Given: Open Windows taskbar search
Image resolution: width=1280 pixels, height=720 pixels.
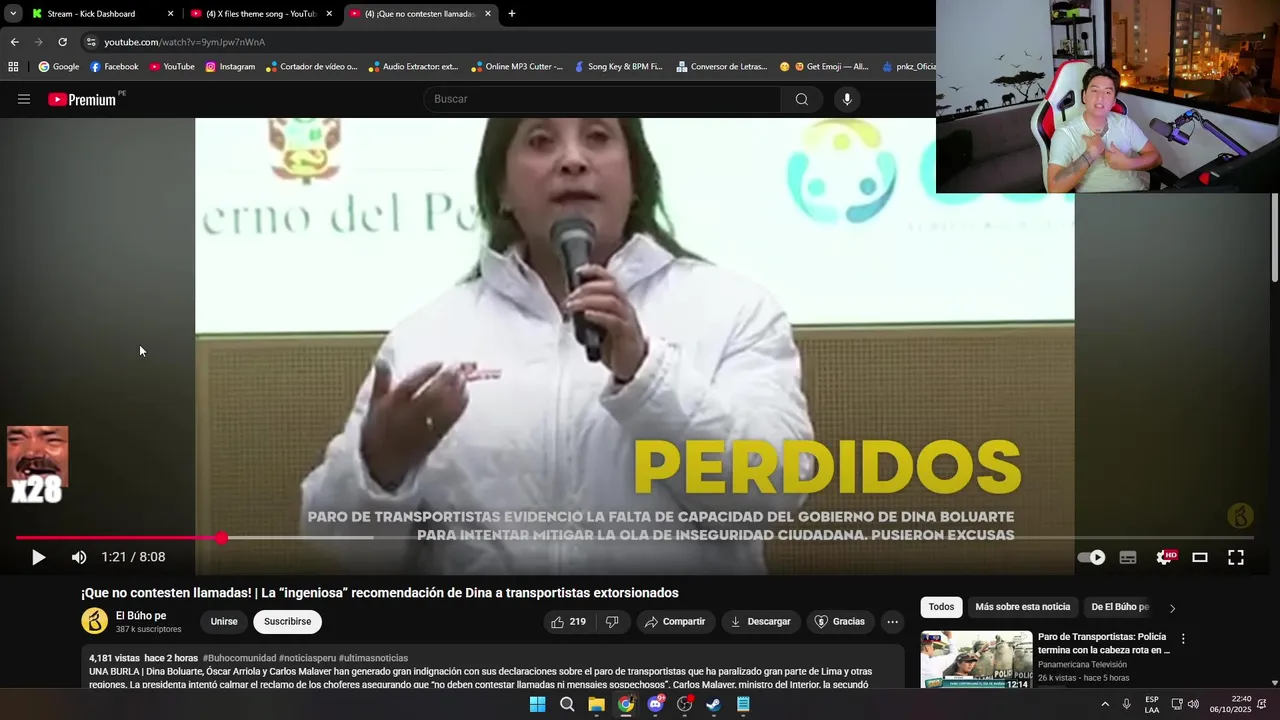Looking at the screenshot, I should [567, 704].
